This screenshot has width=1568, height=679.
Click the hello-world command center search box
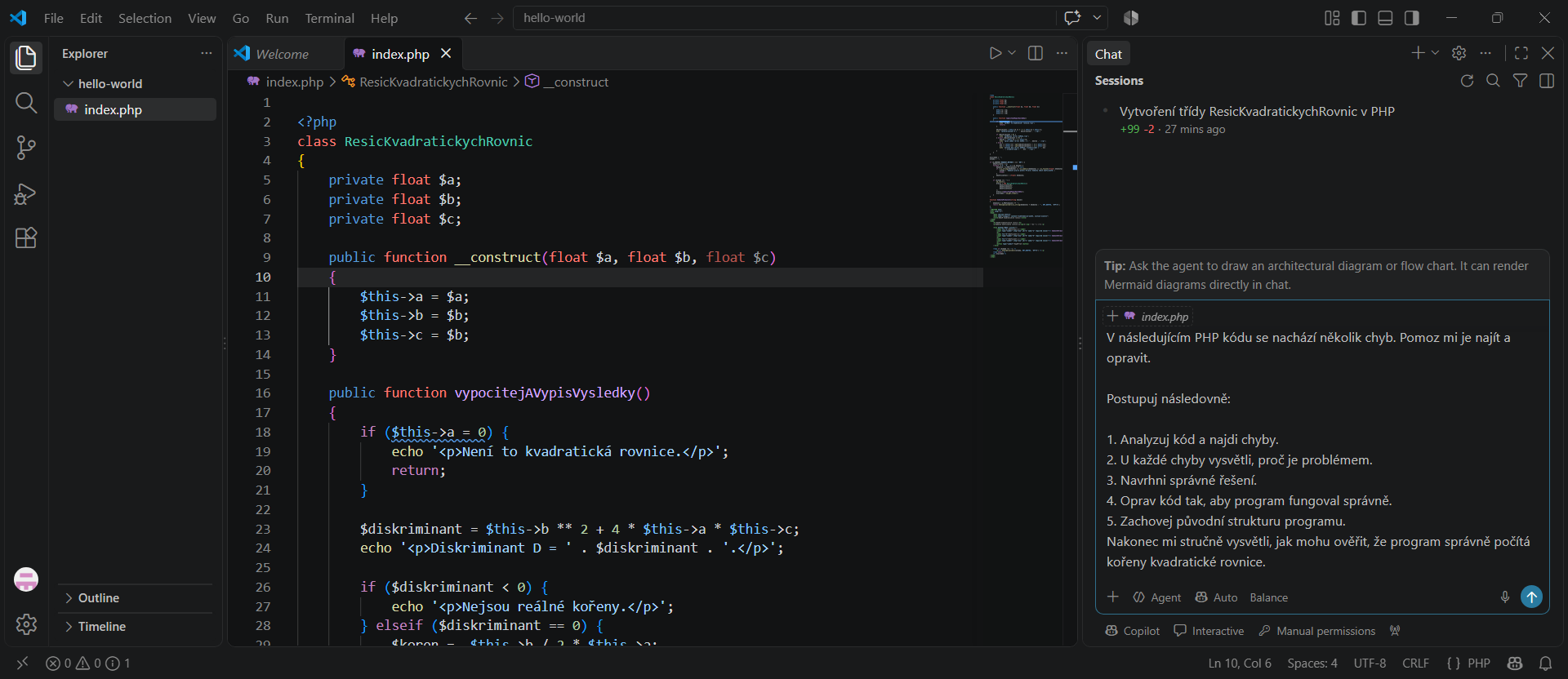click(x=784, y=18)
